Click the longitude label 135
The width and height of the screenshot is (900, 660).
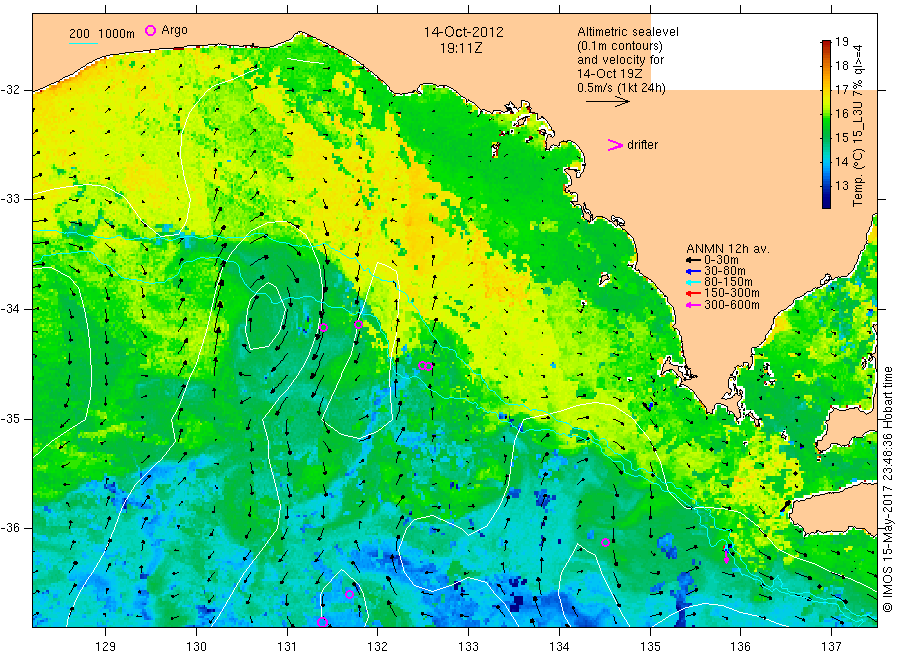tap(650, 647)
